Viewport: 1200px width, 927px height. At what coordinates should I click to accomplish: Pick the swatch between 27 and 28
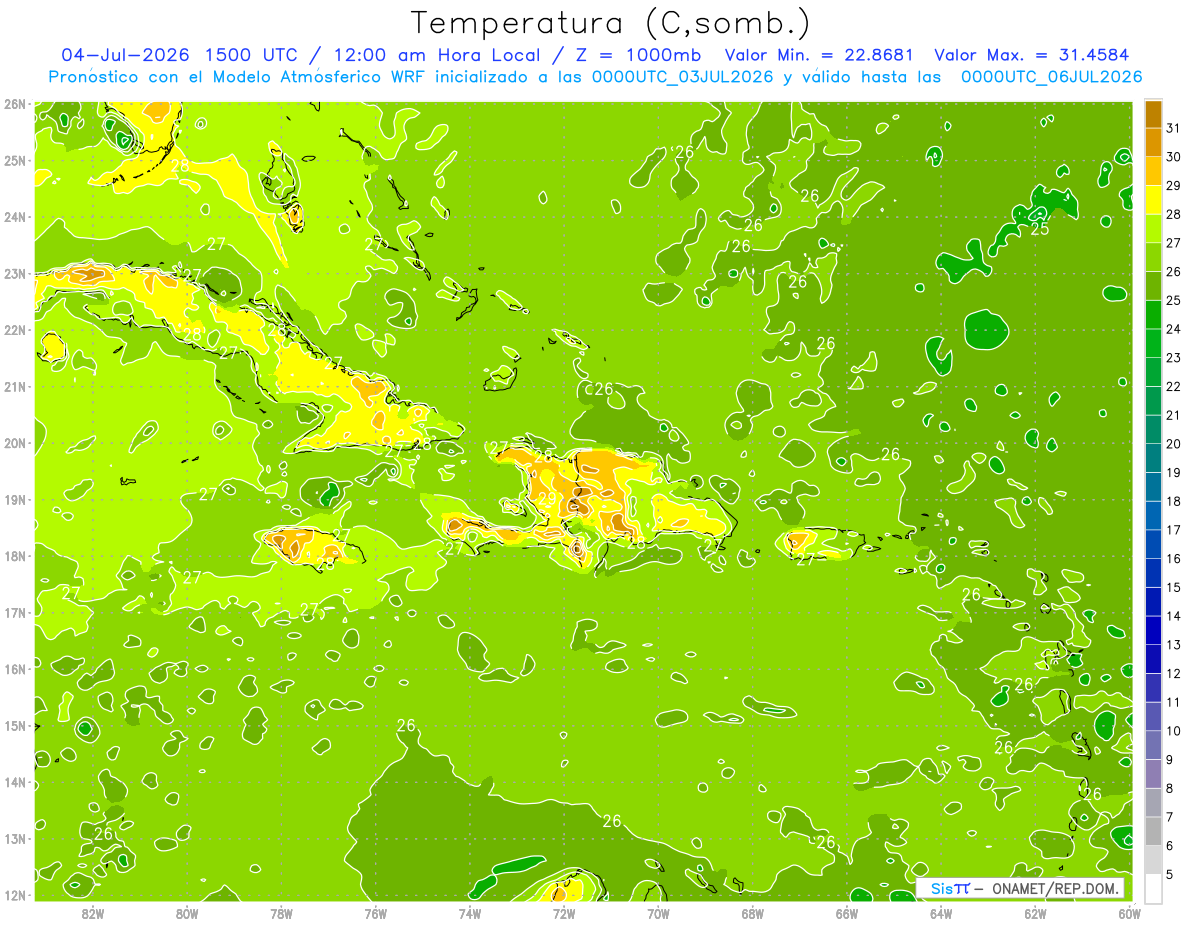[1153, 229]
